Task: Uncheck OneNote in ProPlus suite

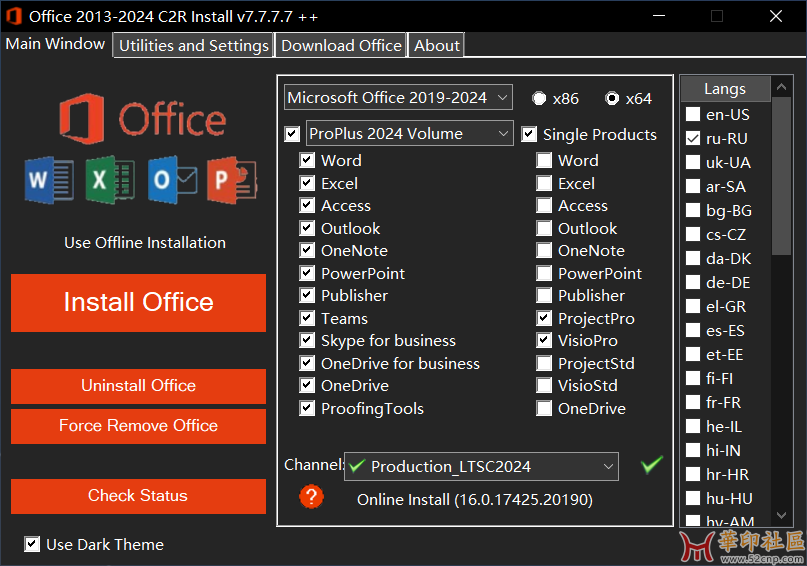Action: tap(307, 250)
